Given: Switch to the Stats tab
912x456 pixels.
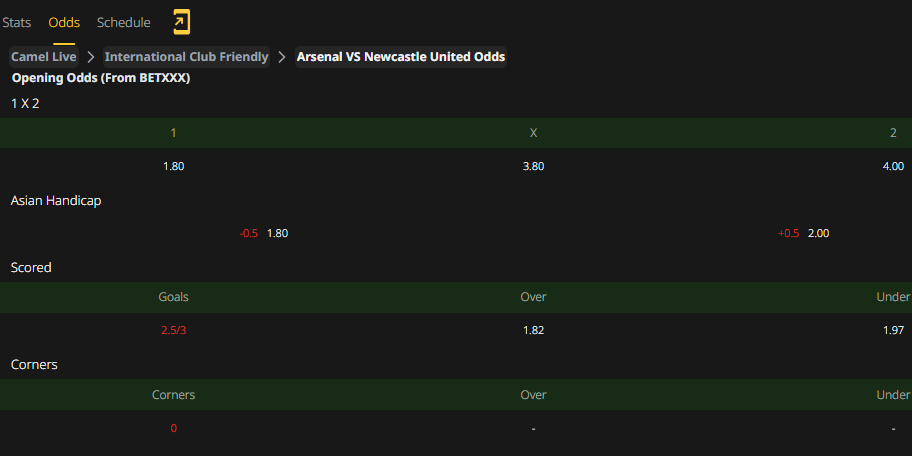Looking at the screenshot, I should 17,23.
